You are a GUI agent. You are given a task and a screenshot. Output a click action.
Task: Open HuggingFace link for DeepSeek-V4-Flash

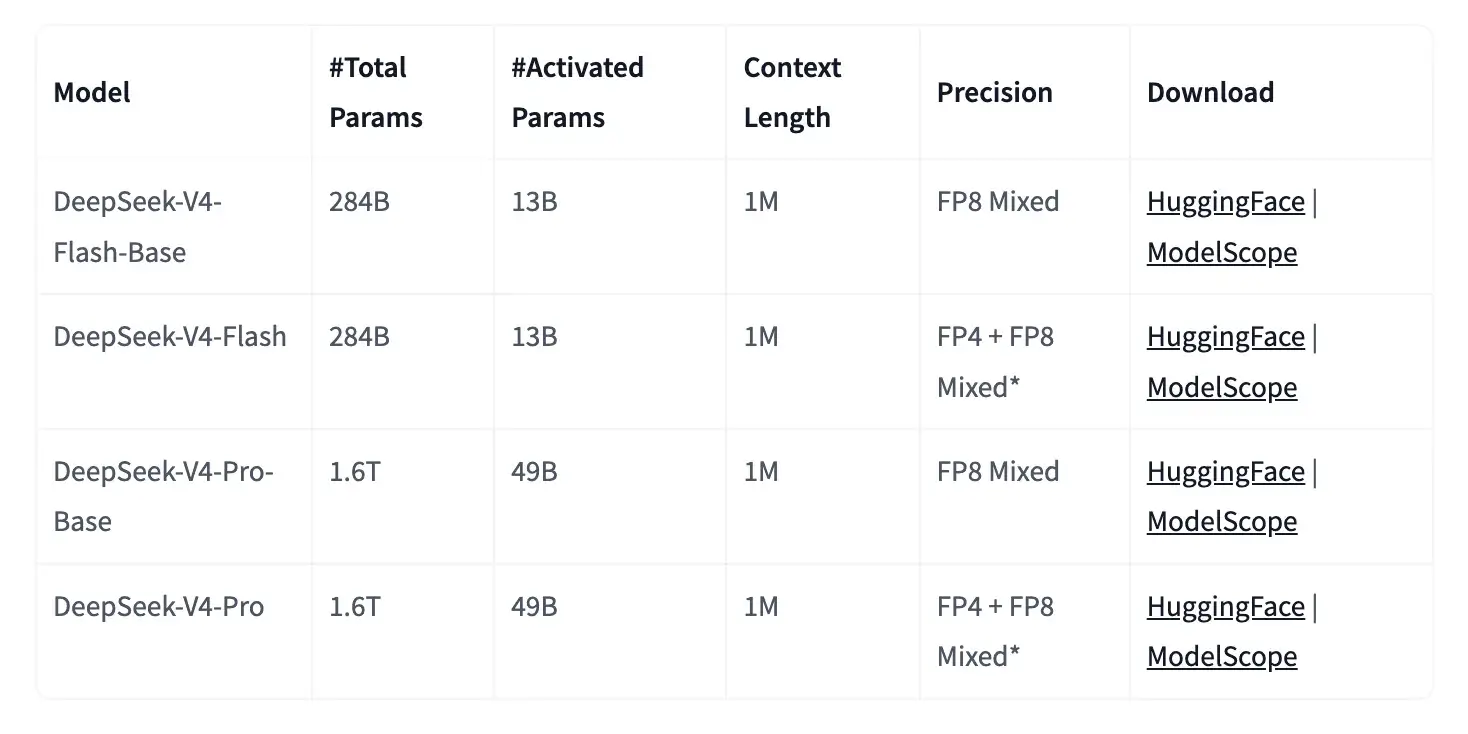[1225, 337]
